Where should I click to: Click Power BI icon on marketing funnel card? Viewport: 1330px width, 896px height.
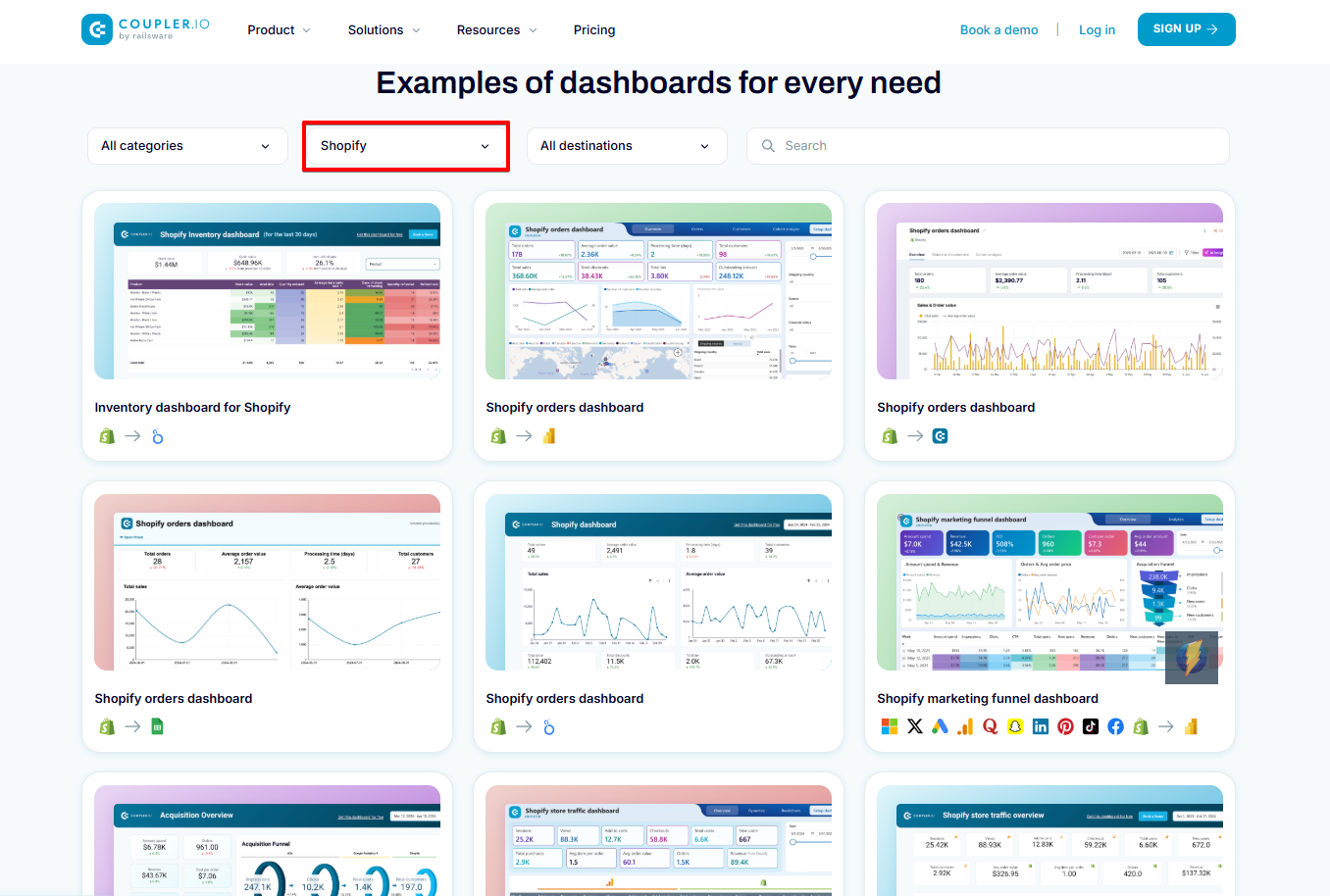tap(1192, 726)
